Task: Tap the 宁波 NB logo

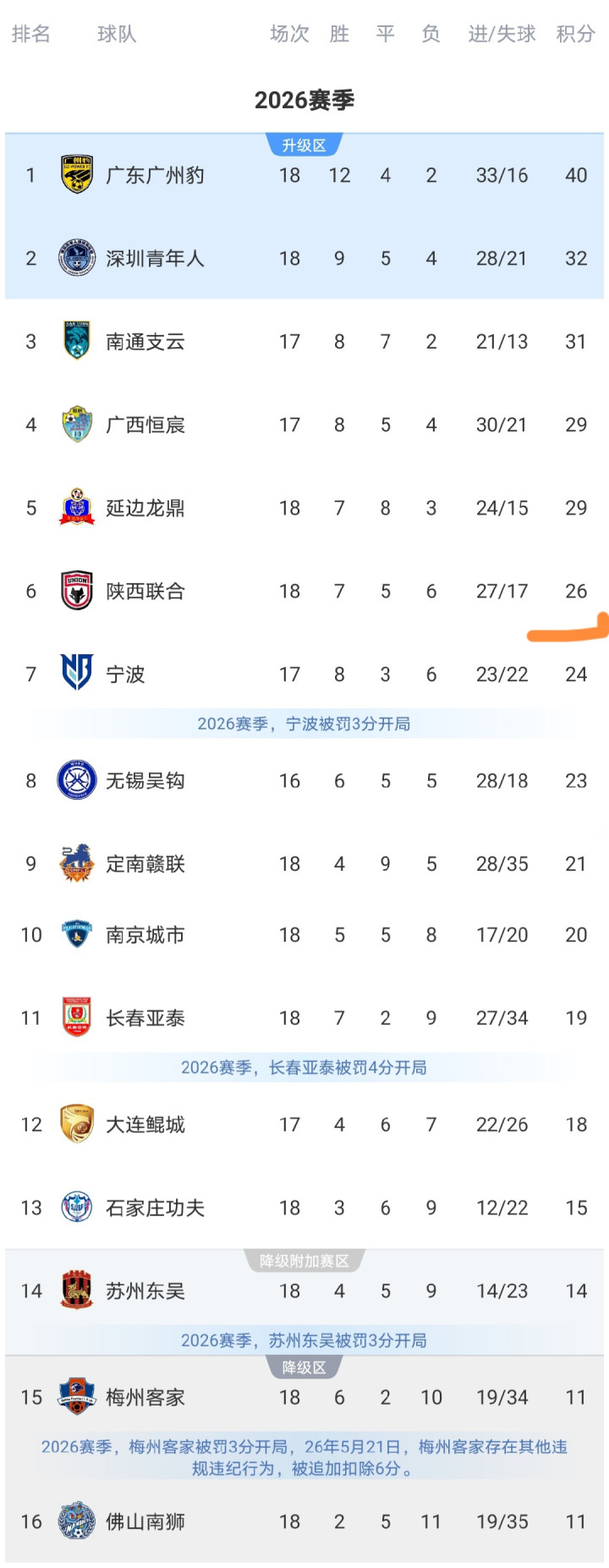Action: (77, 674)
